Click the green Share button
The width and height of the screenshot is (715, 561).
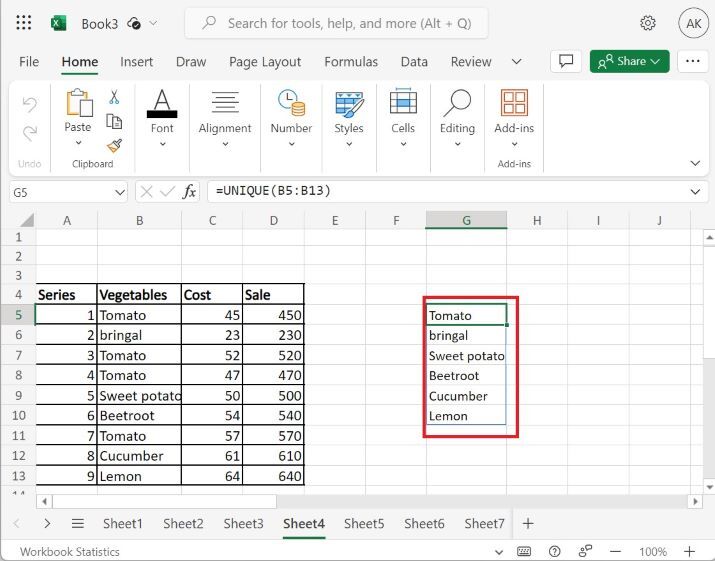[629, 61]
